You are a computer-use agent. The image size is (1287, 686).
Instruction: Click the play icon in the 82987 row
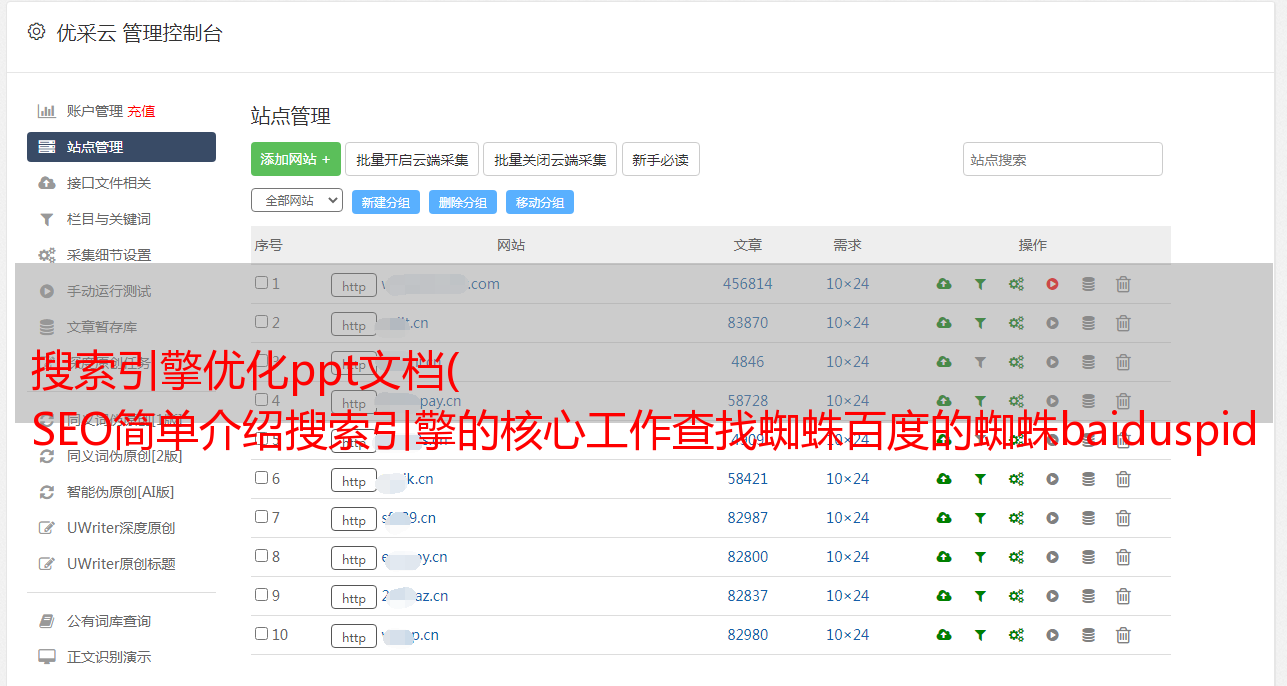pos(1052,518)
